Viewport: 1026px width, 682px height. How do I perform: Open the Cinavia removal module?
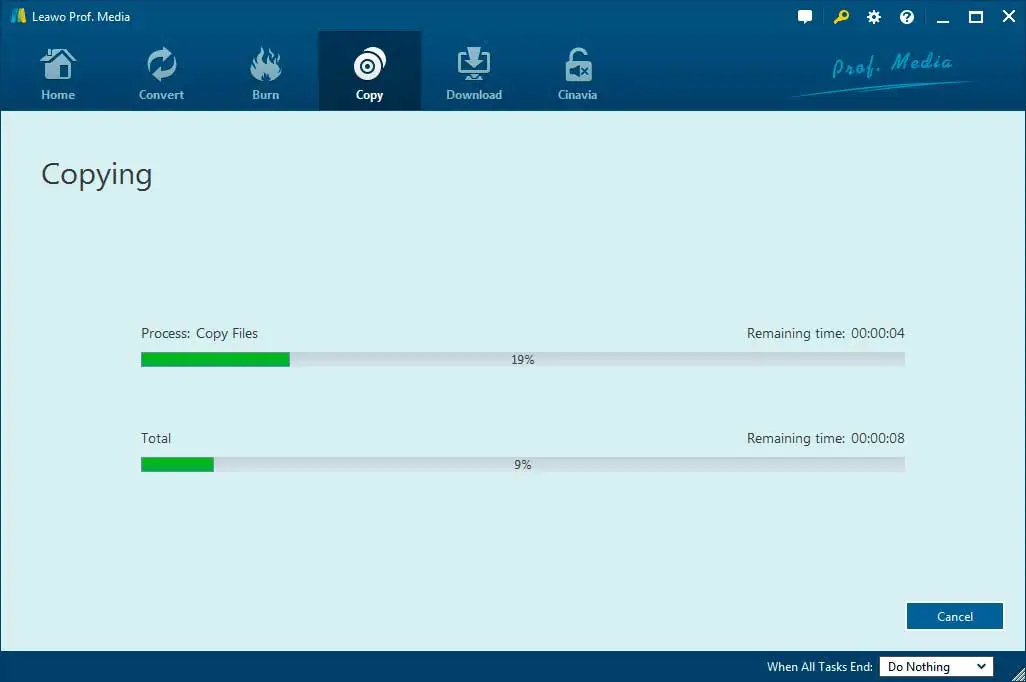[577, 73]
